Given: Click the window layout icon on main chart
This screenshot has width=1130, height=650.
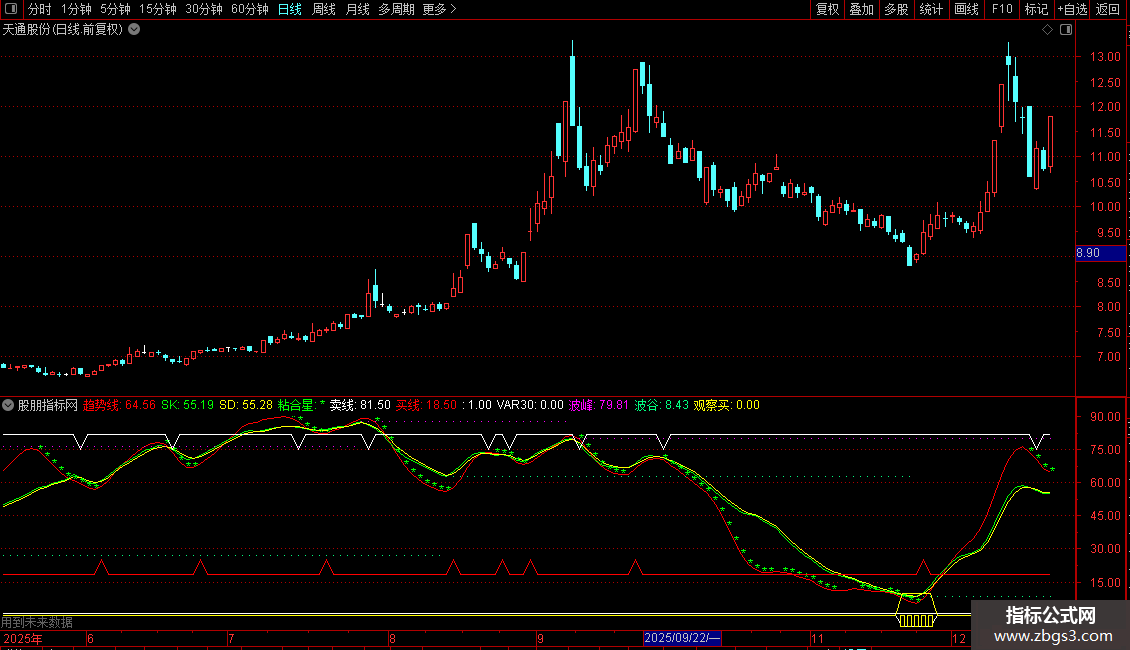Looking at the screenshot, I should click(1066, 30).
